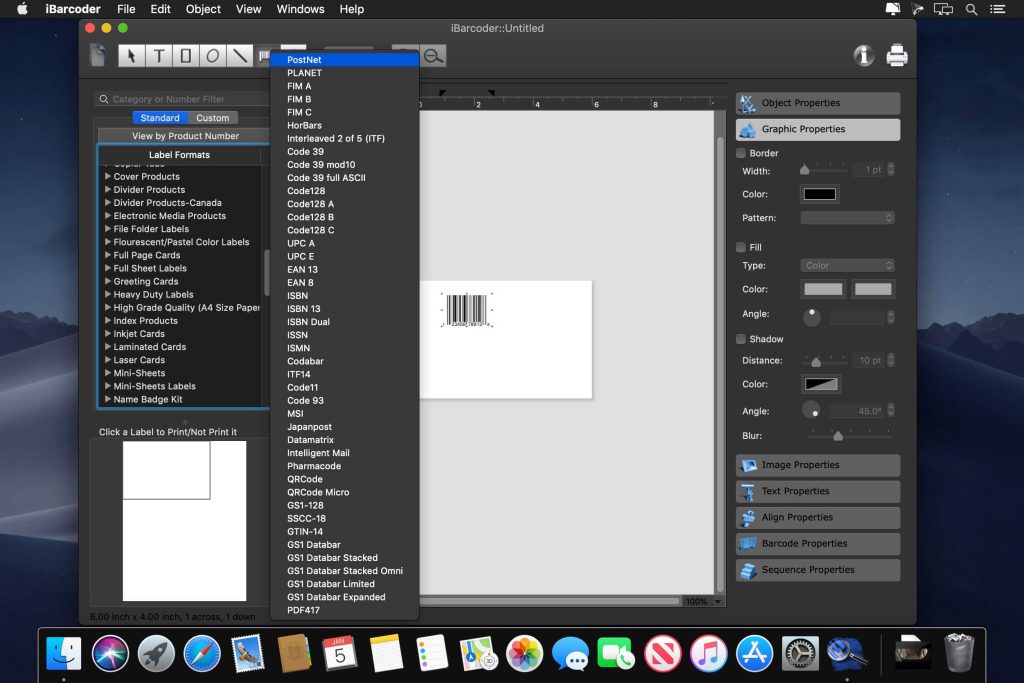Select the rectangle drawing tool
The image size is (1024, 683).
(x=184, y=56)
